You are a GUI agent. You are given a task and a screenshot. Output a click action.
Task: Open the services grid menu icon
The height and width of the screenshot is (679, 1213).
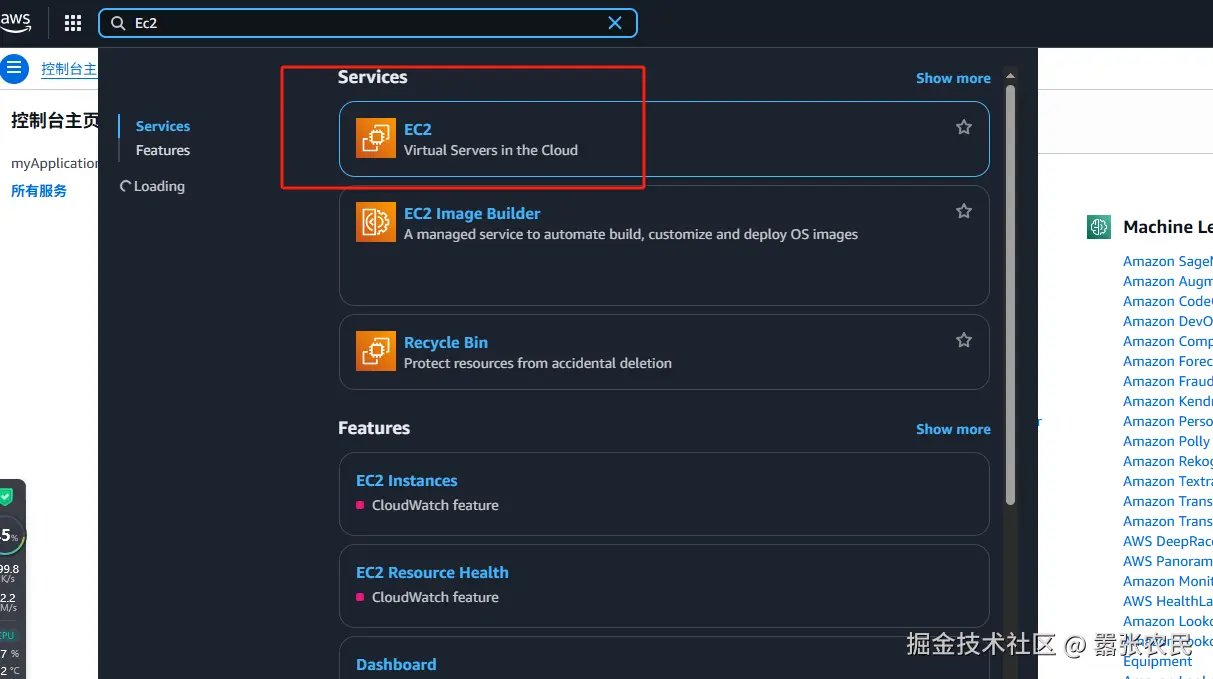coord(73,23)
